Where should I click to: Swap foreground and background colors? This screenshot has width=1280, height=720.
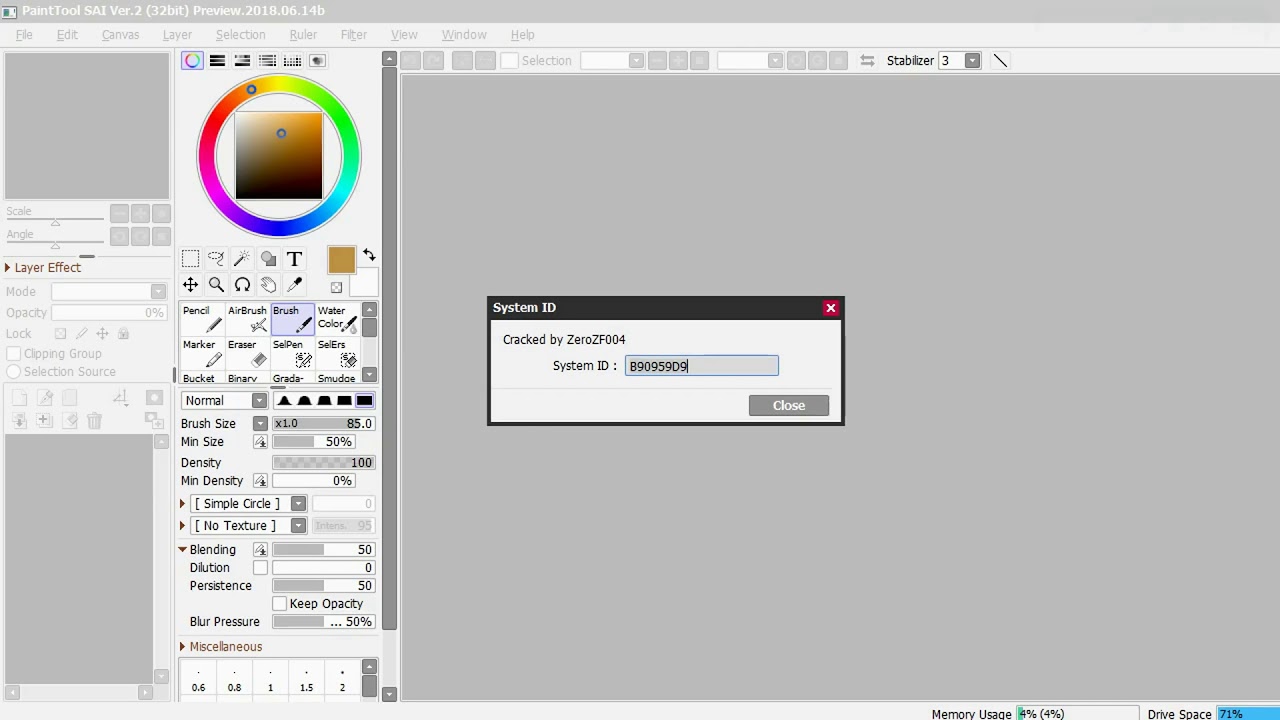coord(369,255)
